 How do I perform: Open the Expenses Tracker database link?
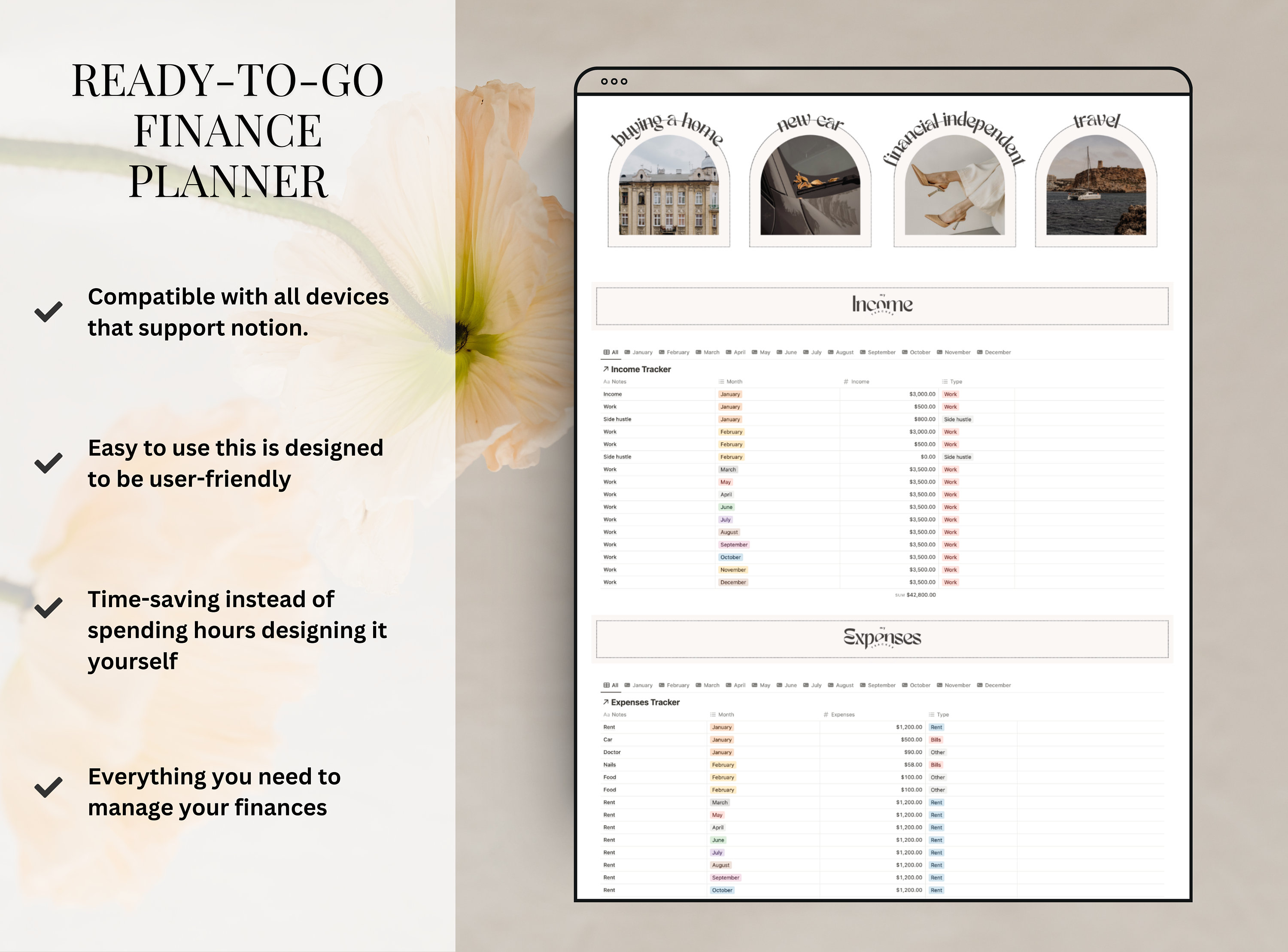(641, 703)
